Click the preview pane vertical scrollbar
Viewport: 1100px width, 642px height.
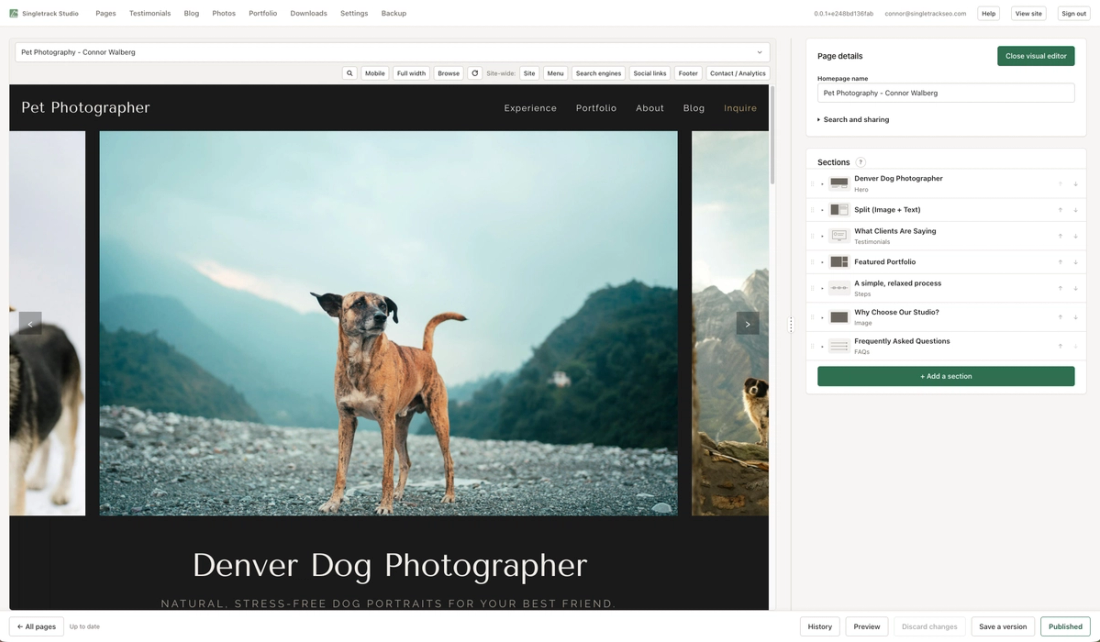pyautogui.click(x=772, y=135)
